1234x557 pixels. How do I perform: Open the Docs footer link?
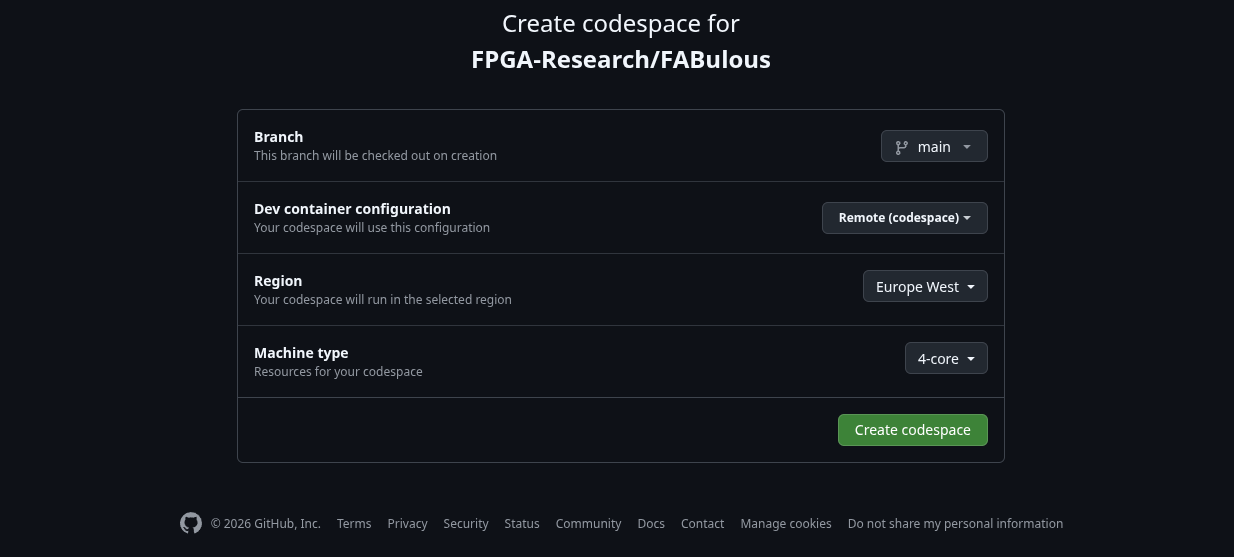[651, 524]
